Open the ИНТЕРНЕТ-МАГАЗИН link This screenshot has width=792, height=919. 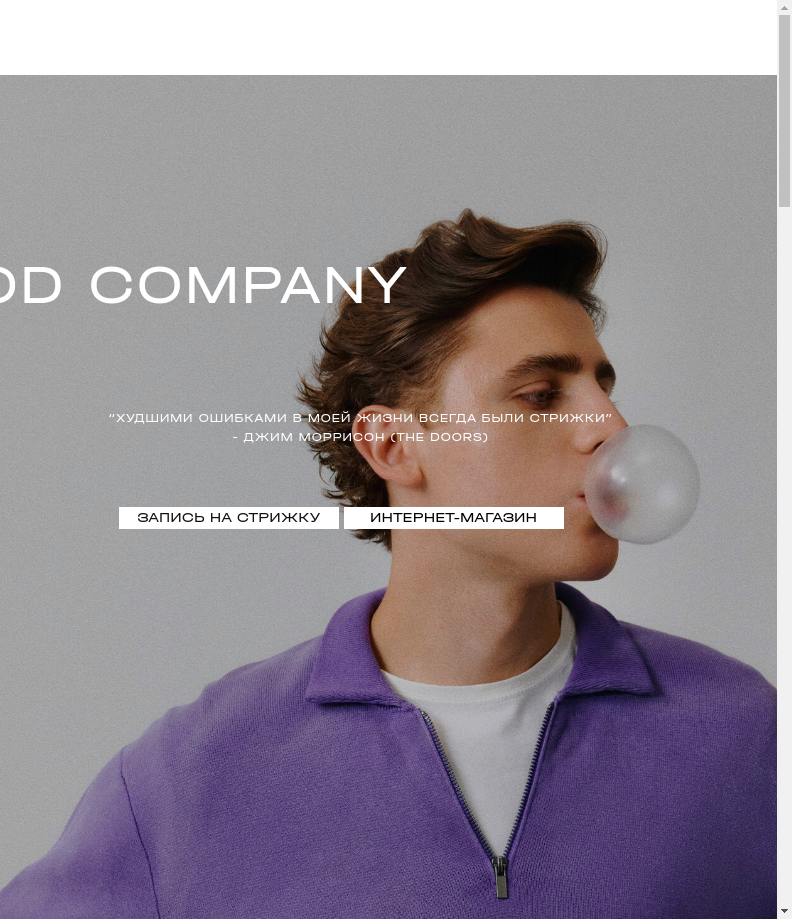point(454,518)
